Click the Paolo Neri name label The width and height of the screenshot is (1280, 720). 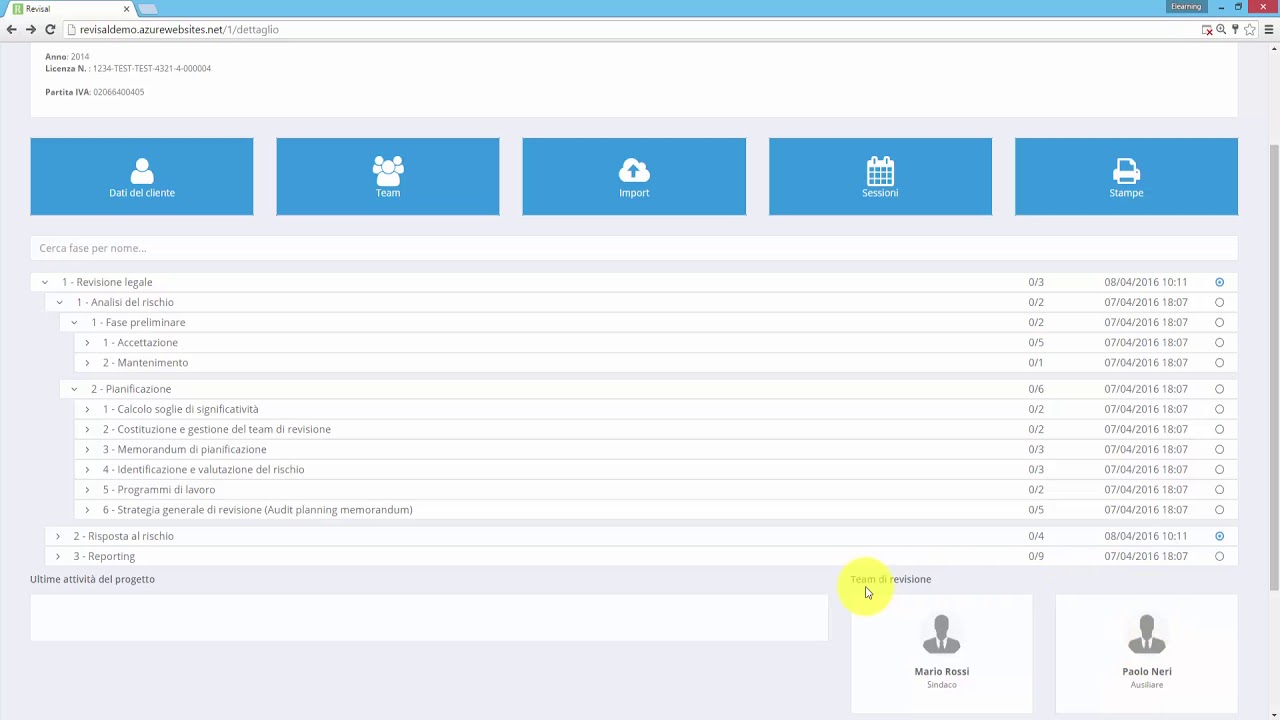pos(1146,671)
